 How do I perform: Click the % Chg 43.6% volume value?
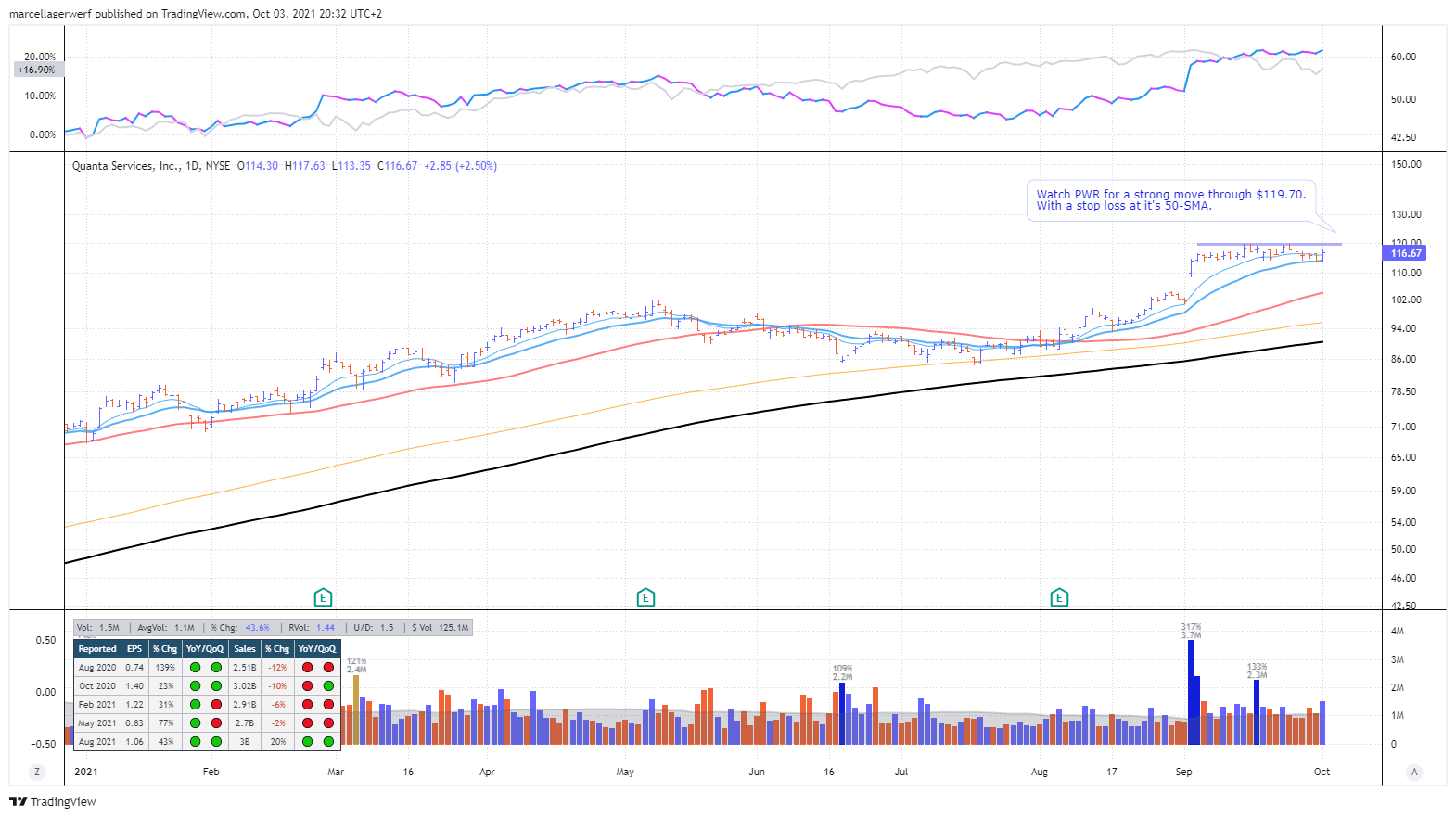[x=258, y=628]
